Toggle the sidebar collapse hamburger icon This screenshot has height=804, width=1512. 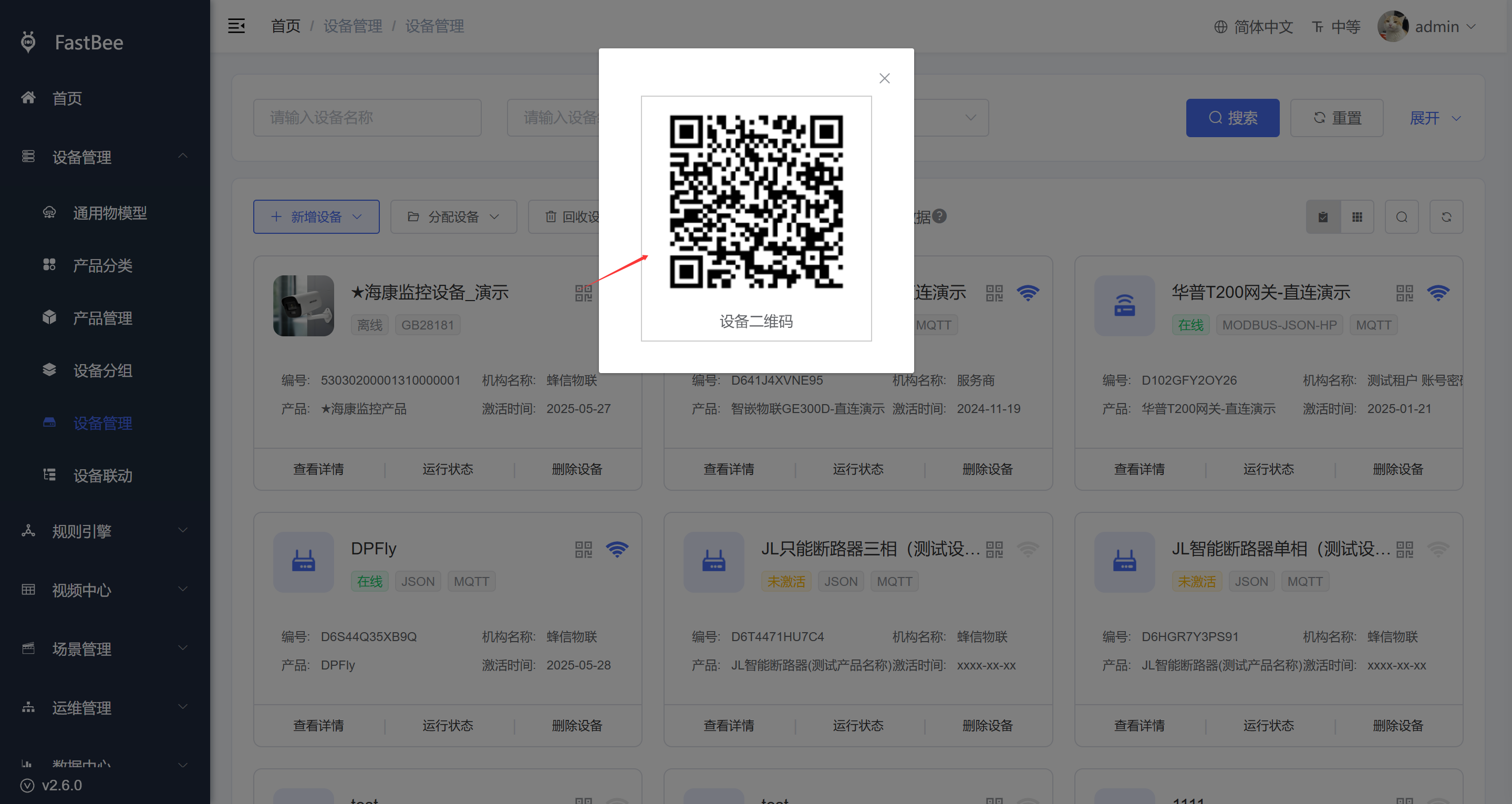[x=236, y=26]
